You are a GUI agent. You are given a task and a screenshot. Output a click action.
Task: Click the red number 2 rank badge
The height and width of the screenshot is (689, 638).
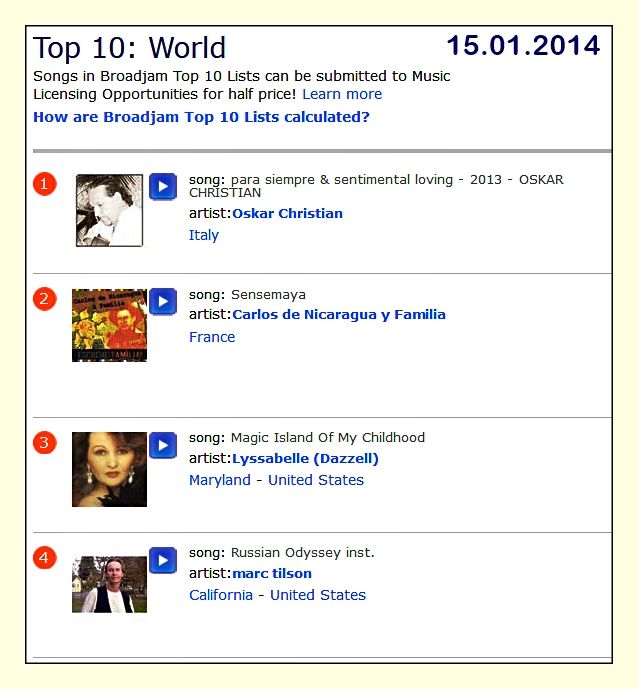(45, 299)
